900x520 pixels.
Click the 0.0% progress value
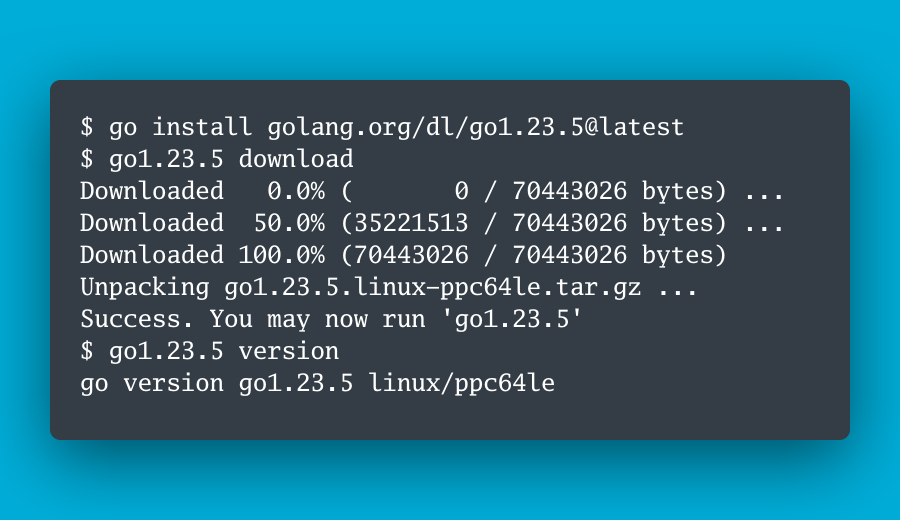pyautogui.click(x=296, y=191)
